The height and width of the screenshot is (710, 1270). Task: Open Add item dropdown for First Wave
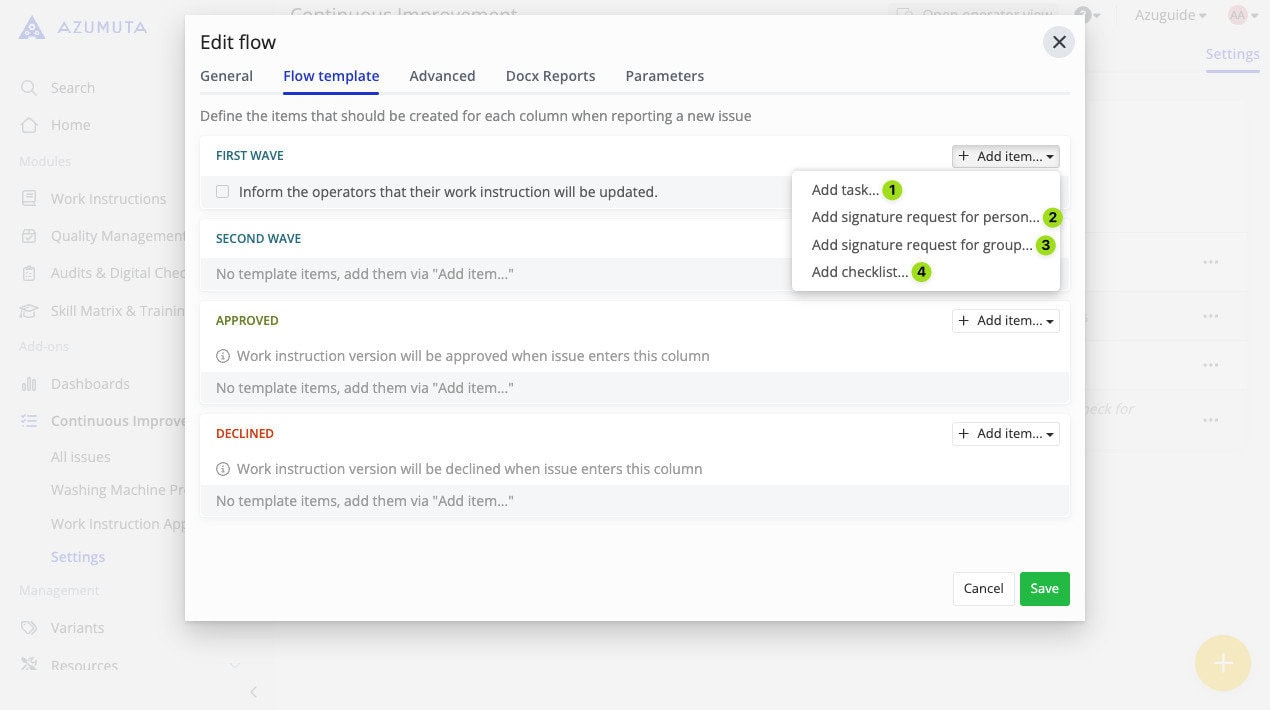(1005, 156)
